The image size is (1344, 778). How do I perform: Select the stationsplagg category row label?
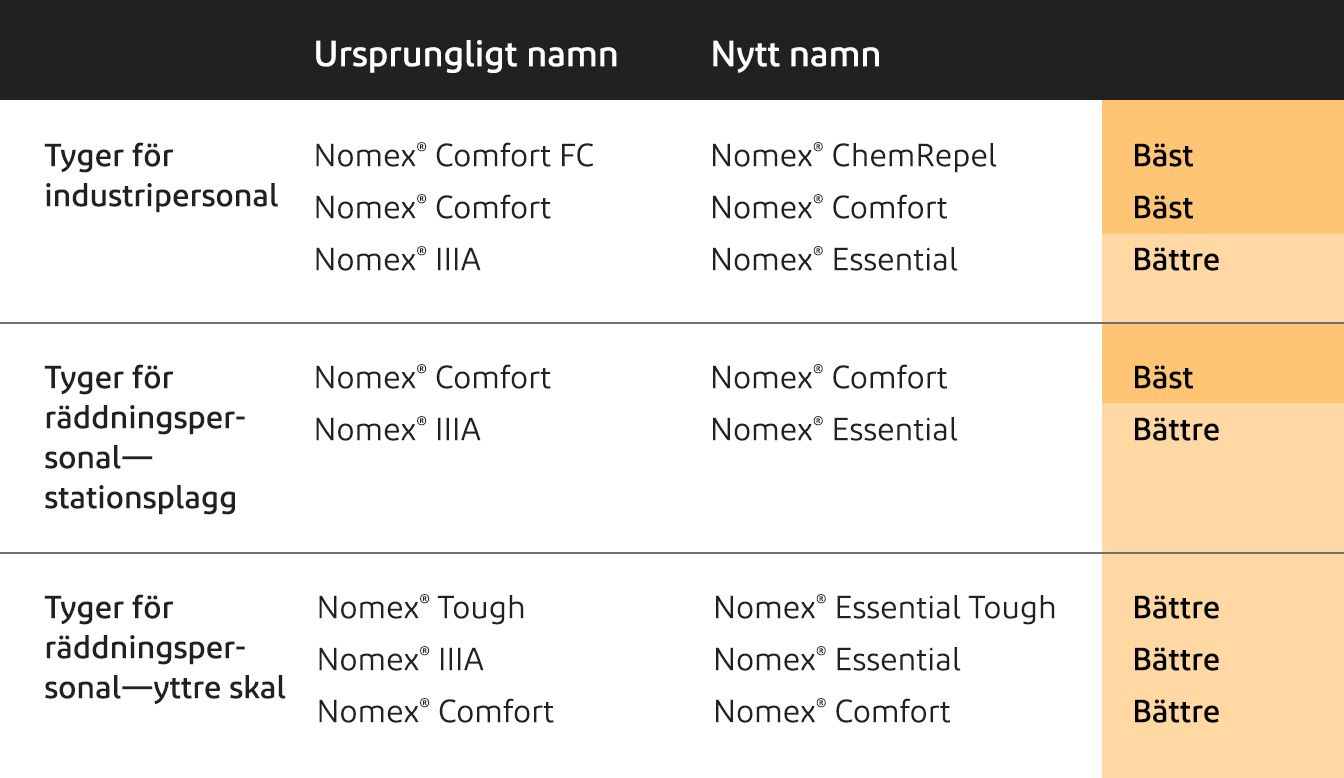click(x=144, y=437)
